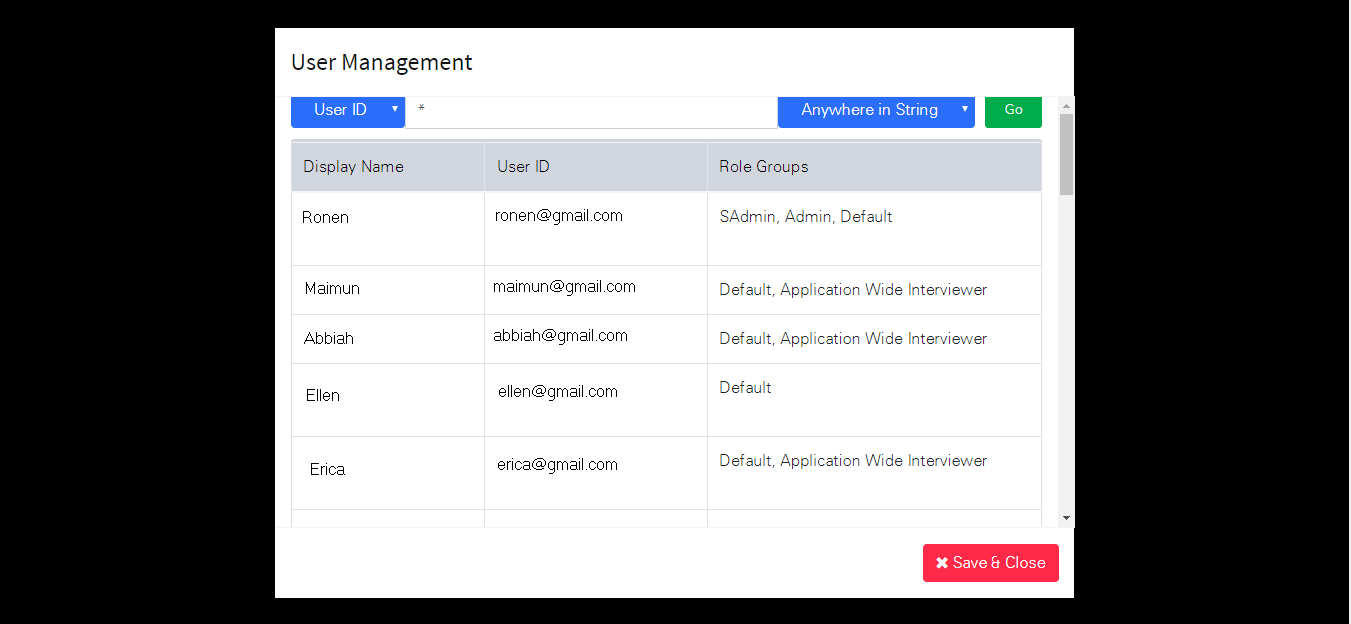Image resolution: width=1351 pixels, height=624 pixels.
Task: Focus the search text input field
Action: coord(591,110)
